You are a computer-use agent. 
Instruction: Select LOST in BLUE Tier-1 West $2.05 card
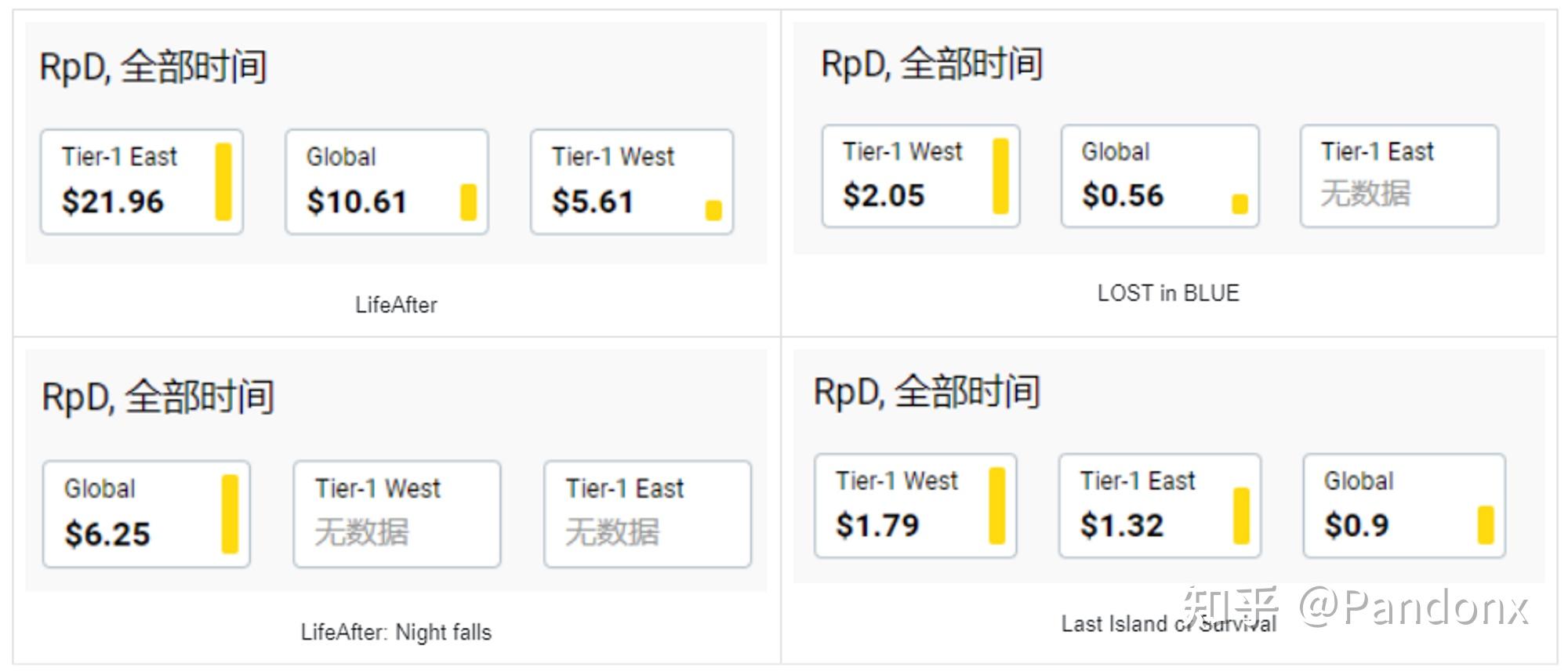pos(920,176)
